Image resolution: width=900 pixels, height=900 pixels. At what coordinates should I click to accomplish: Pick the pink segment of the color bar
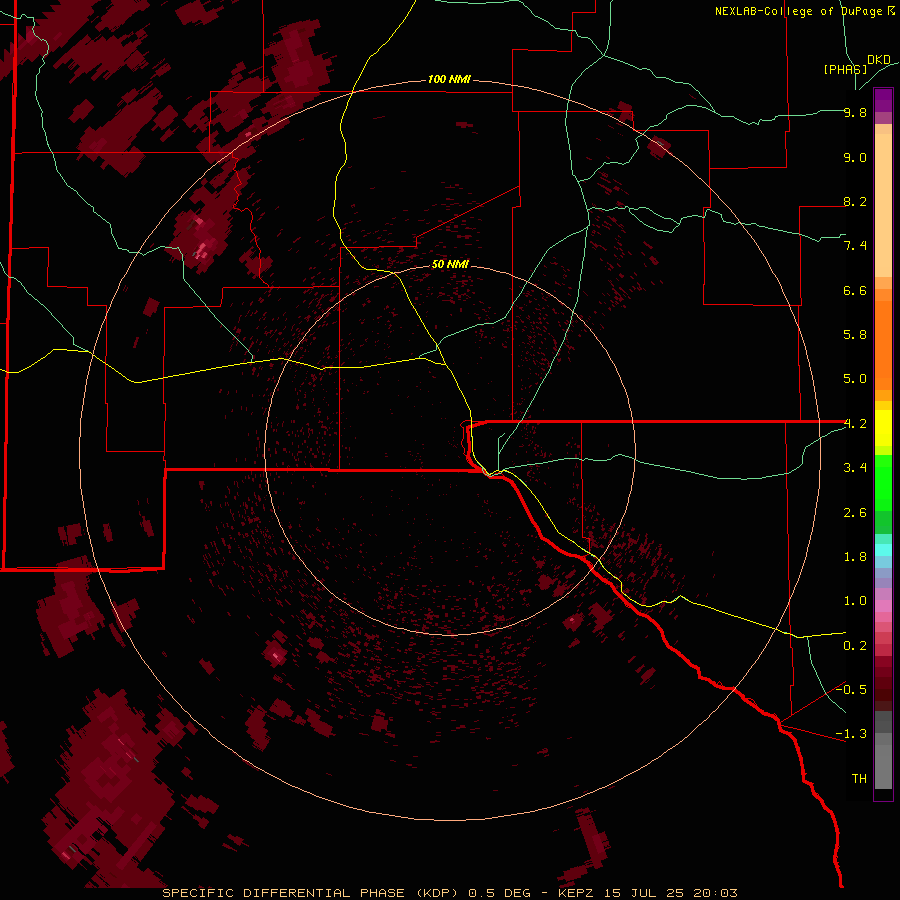[x=883, y=606]
